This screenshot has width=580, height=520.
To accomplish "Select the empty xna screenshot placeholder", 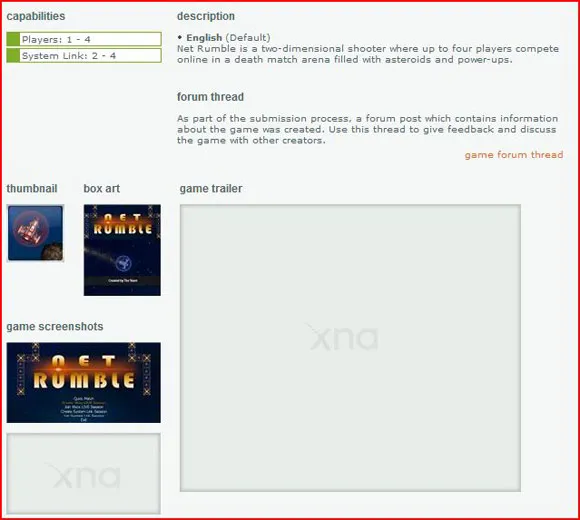I will (x=84, y=474).
